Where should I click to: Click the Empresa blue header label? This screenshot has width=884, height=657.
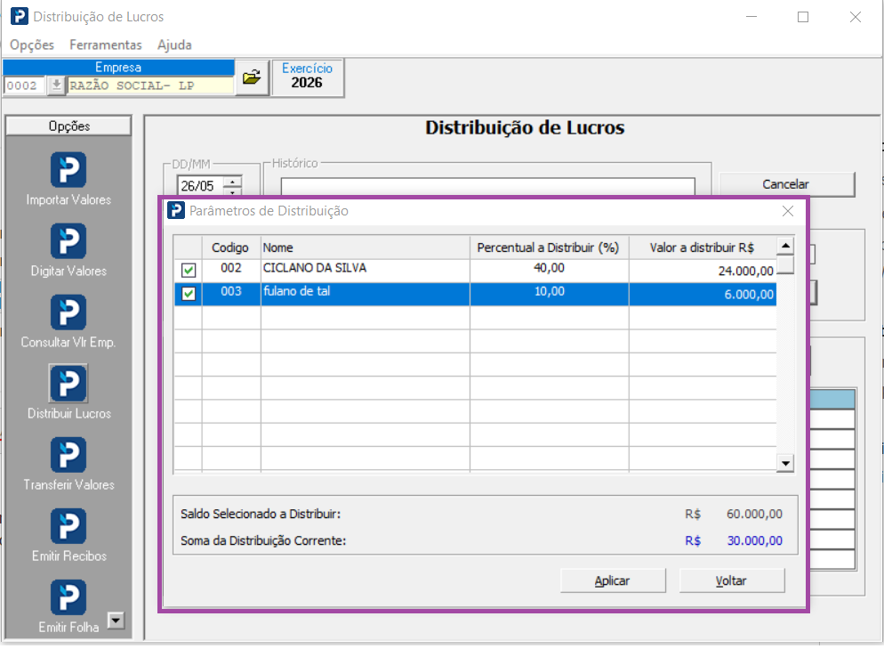118,67
